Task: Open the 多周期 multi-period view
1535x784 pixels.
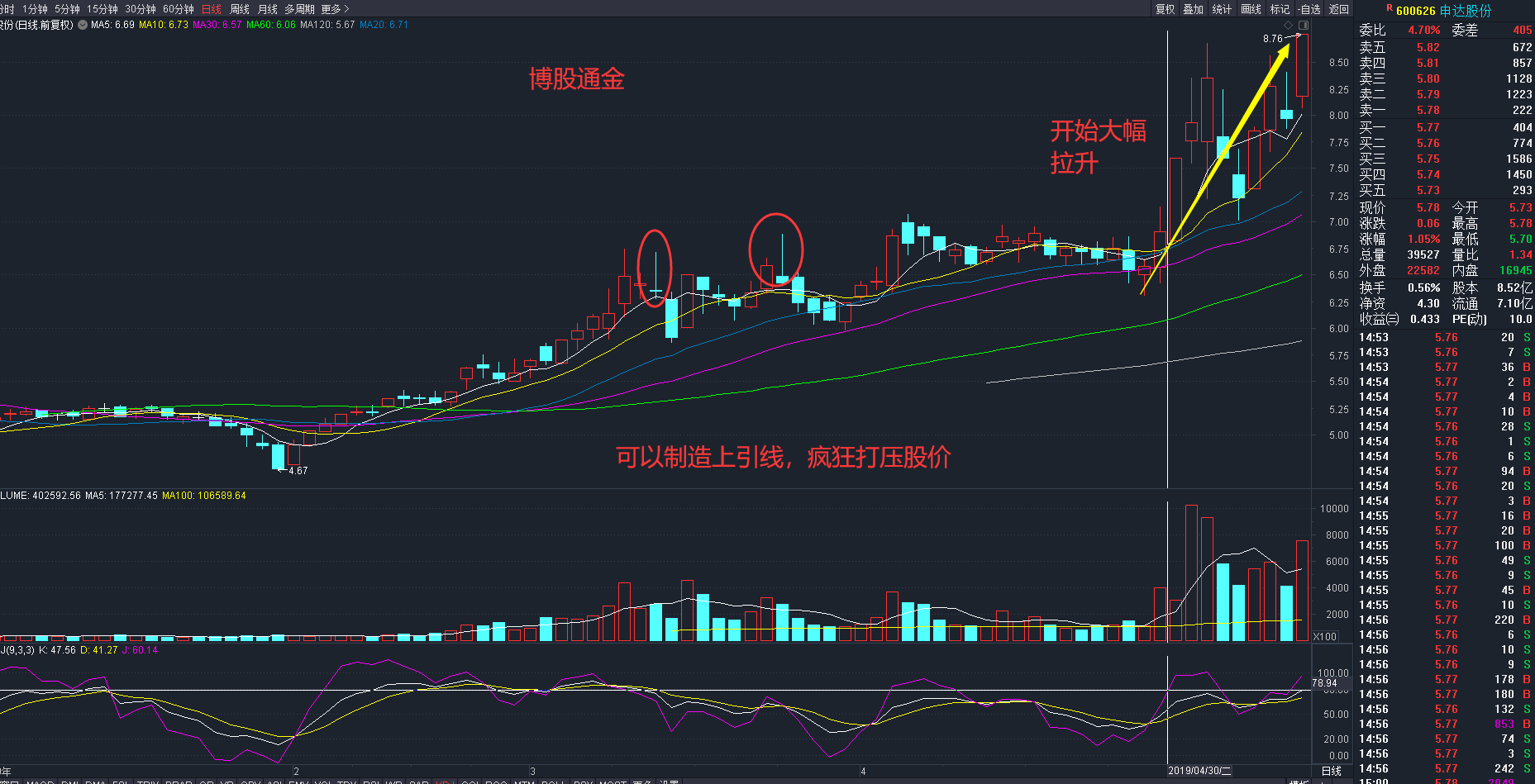Action: pyautogui.click(x=299, y=9)
